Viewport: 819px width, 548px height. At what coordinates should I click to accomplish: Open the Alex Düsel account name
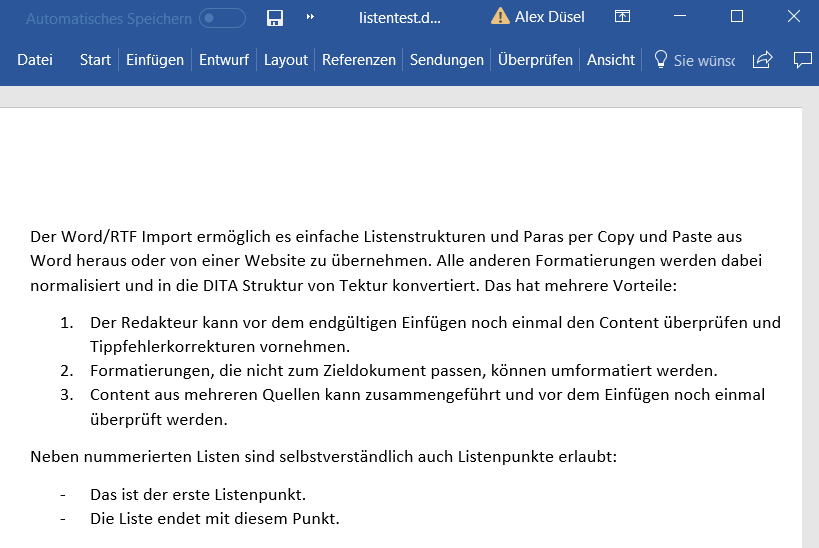click(549, 17)
